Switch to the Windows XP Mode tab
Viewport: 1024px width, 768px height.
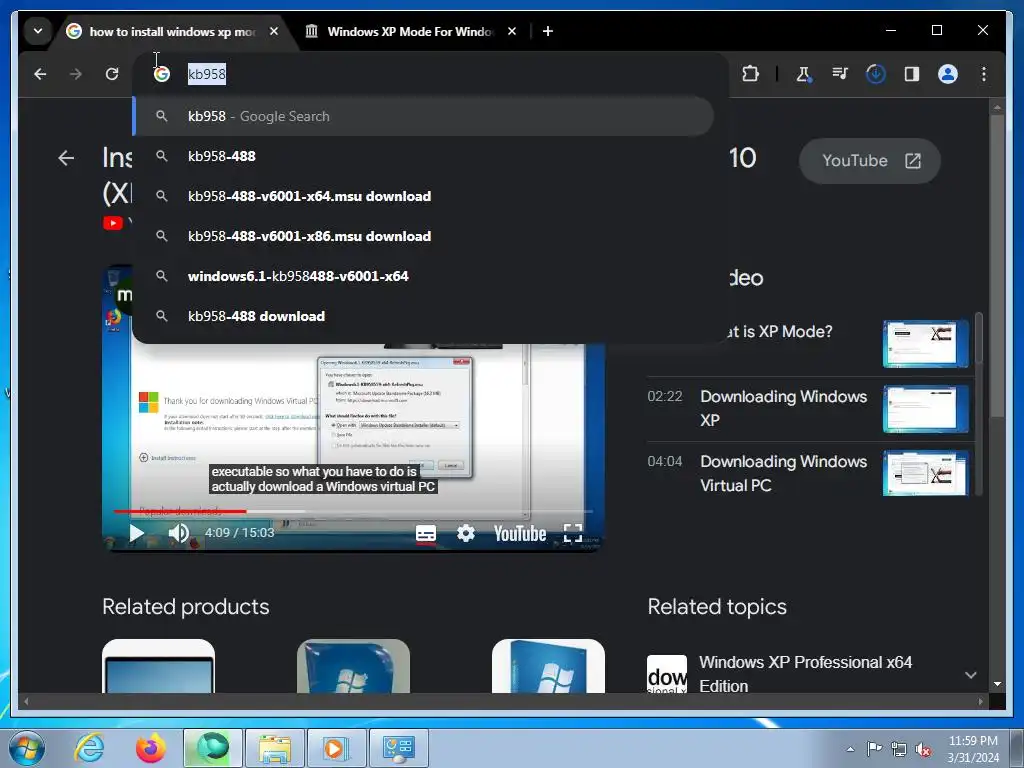coord(409,31)
